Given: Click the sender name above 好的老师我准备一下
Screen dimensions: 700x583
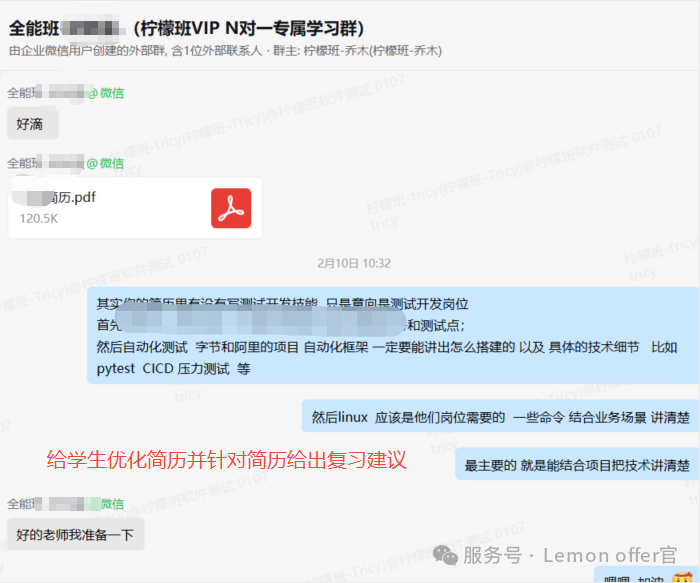Looking at the screenshot, I should pyautogui.click(x=45, y=503).
